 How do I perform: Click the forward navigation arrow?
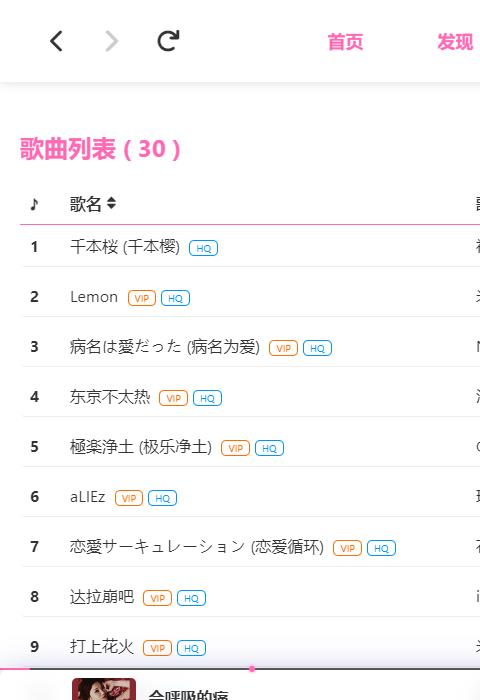(112, 41)
